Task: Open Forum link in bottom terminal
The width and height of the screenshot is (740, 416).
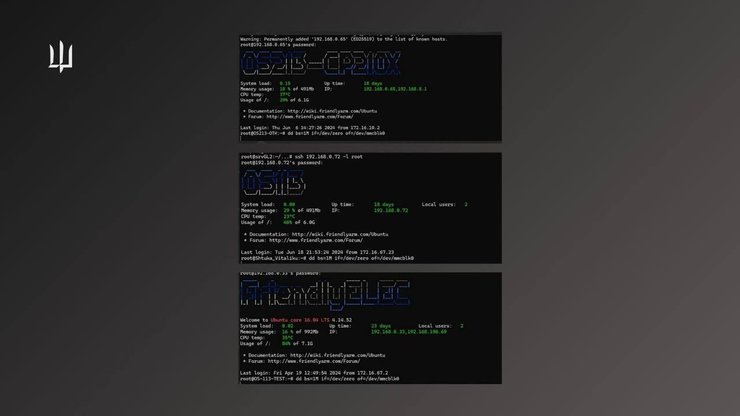Action: click(314, 361)
